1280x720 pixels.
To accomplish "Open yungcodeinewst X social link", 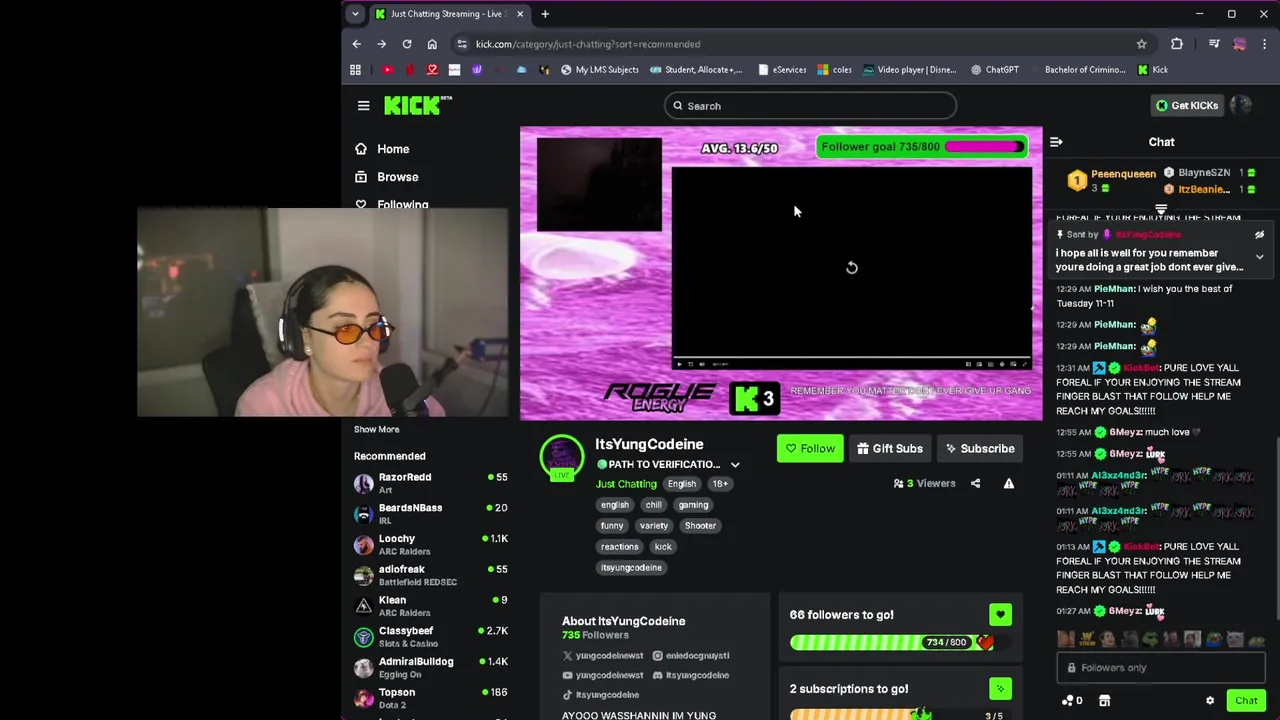I will click(x=603, y=656).
